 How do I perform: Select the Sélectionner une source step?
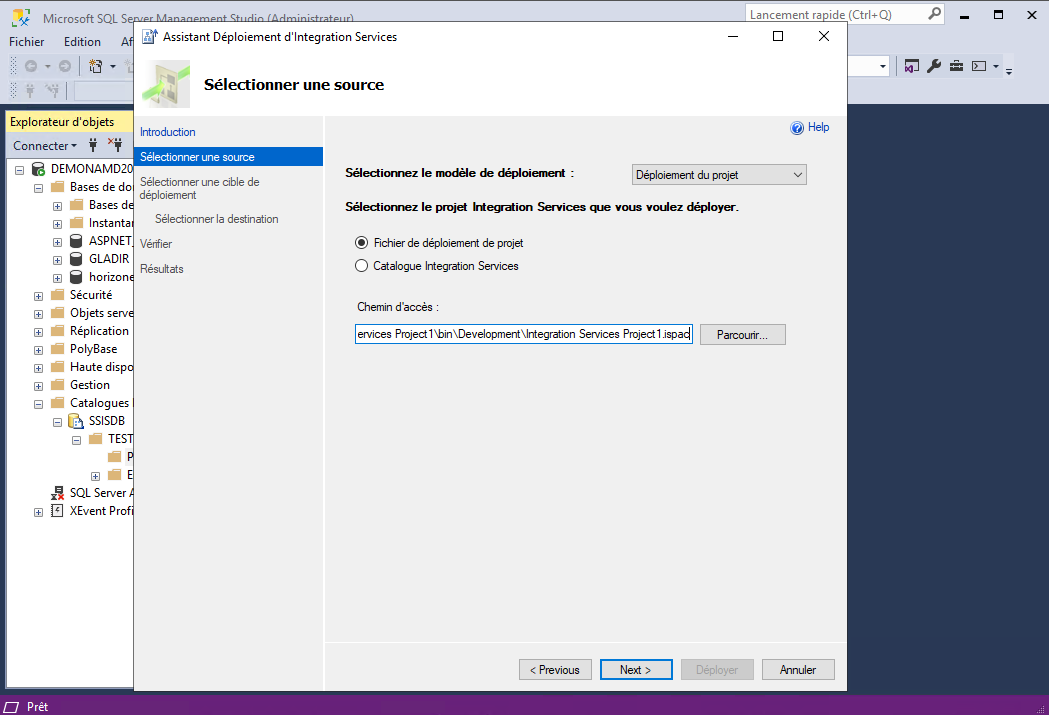pos(228,157)
